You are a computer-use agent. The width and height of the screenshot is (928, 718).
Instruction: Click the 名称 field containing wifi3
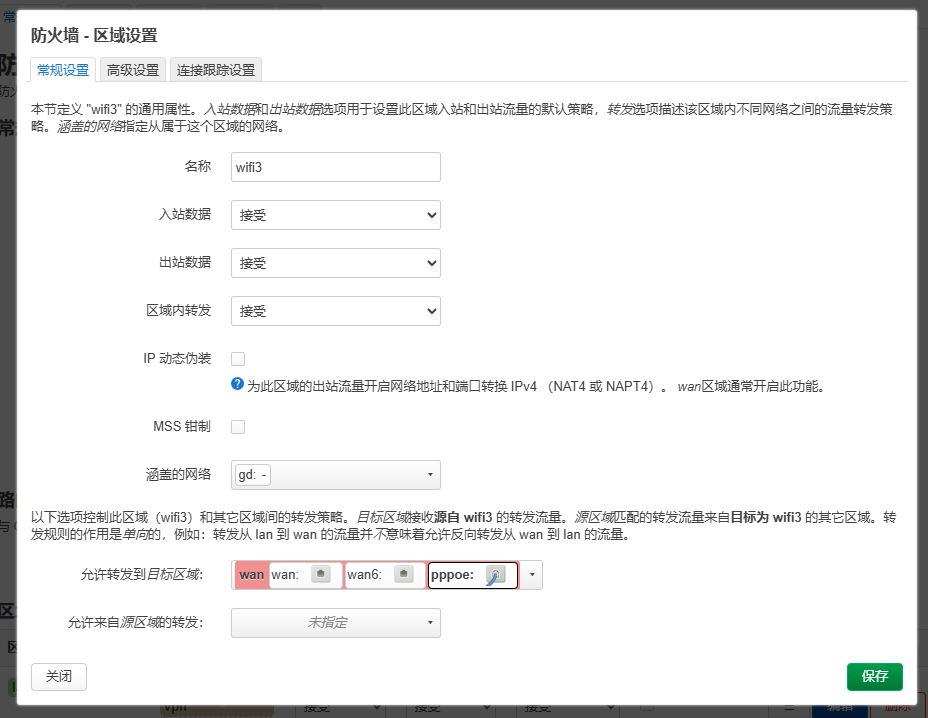[x=335, y=167]
